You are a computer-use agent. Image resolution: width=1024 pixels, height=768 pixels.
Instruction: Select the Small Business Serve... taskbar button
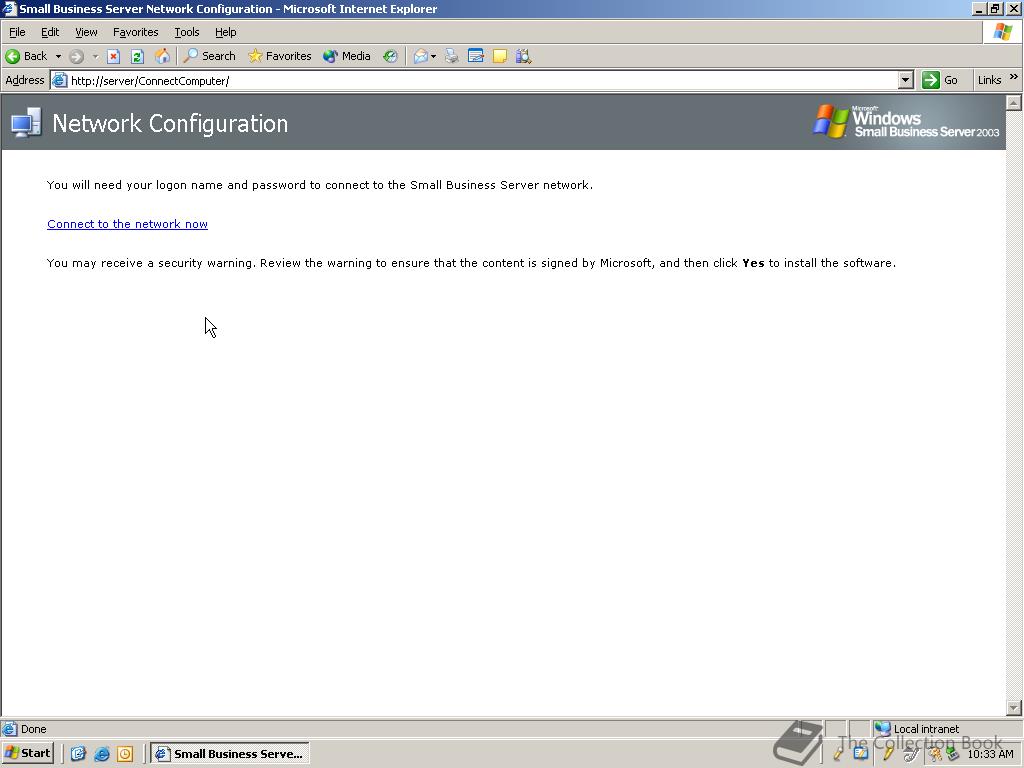coord(230,754)
